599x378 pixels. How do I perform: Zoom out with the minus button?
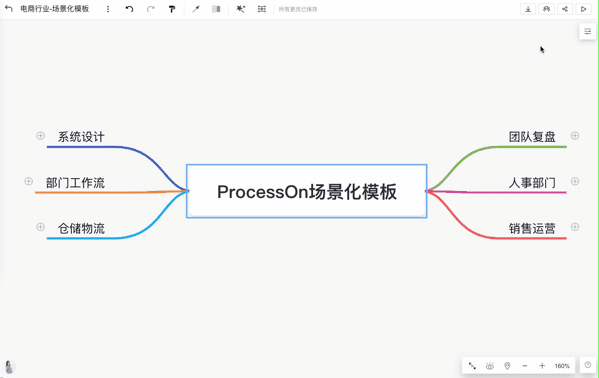pyautogui.click(x=525, y=366)
